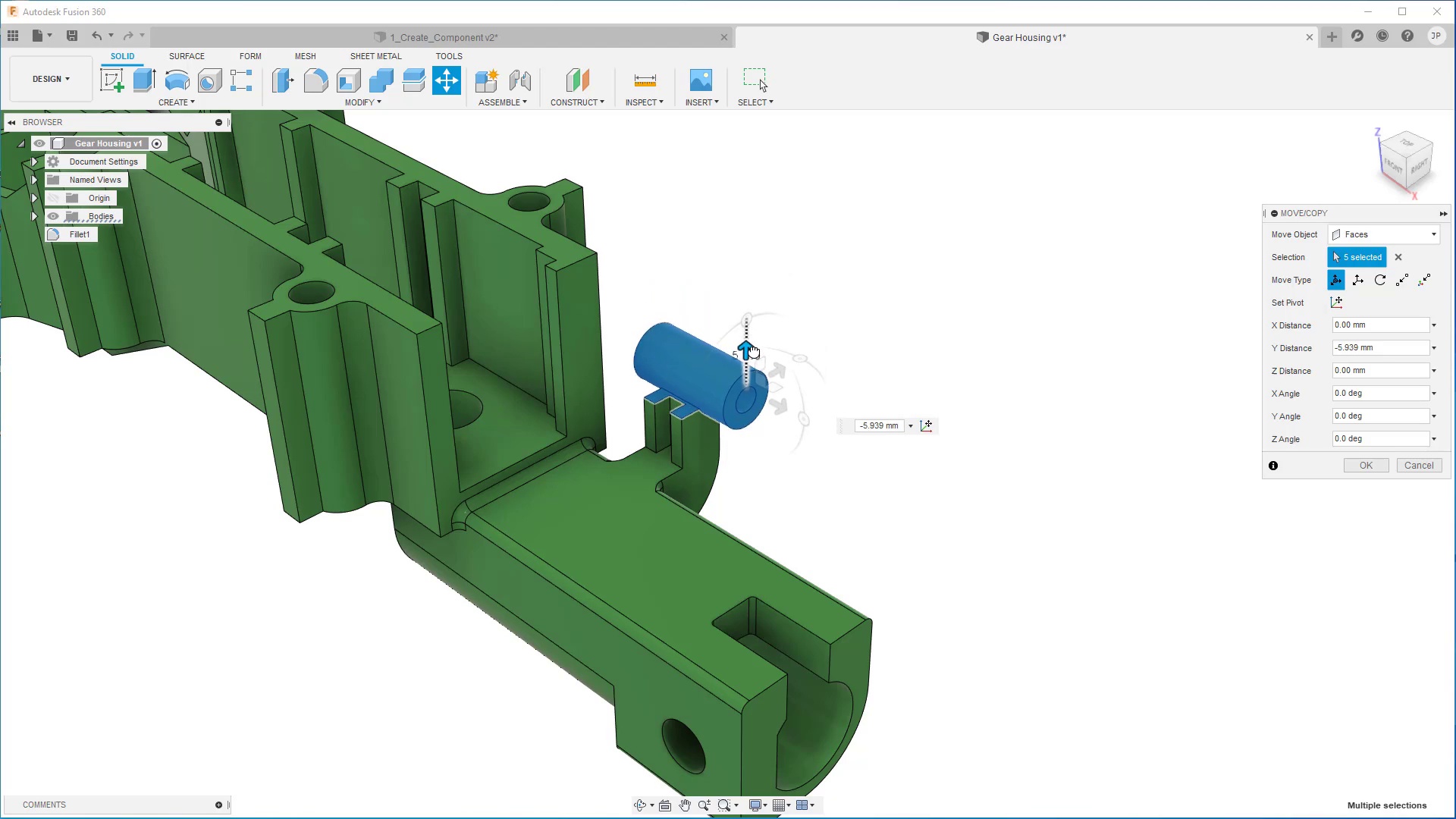This screenshot has height=819, width=1456.
Task: Switch to the SURFACE tab
Action: coord(187,56)
